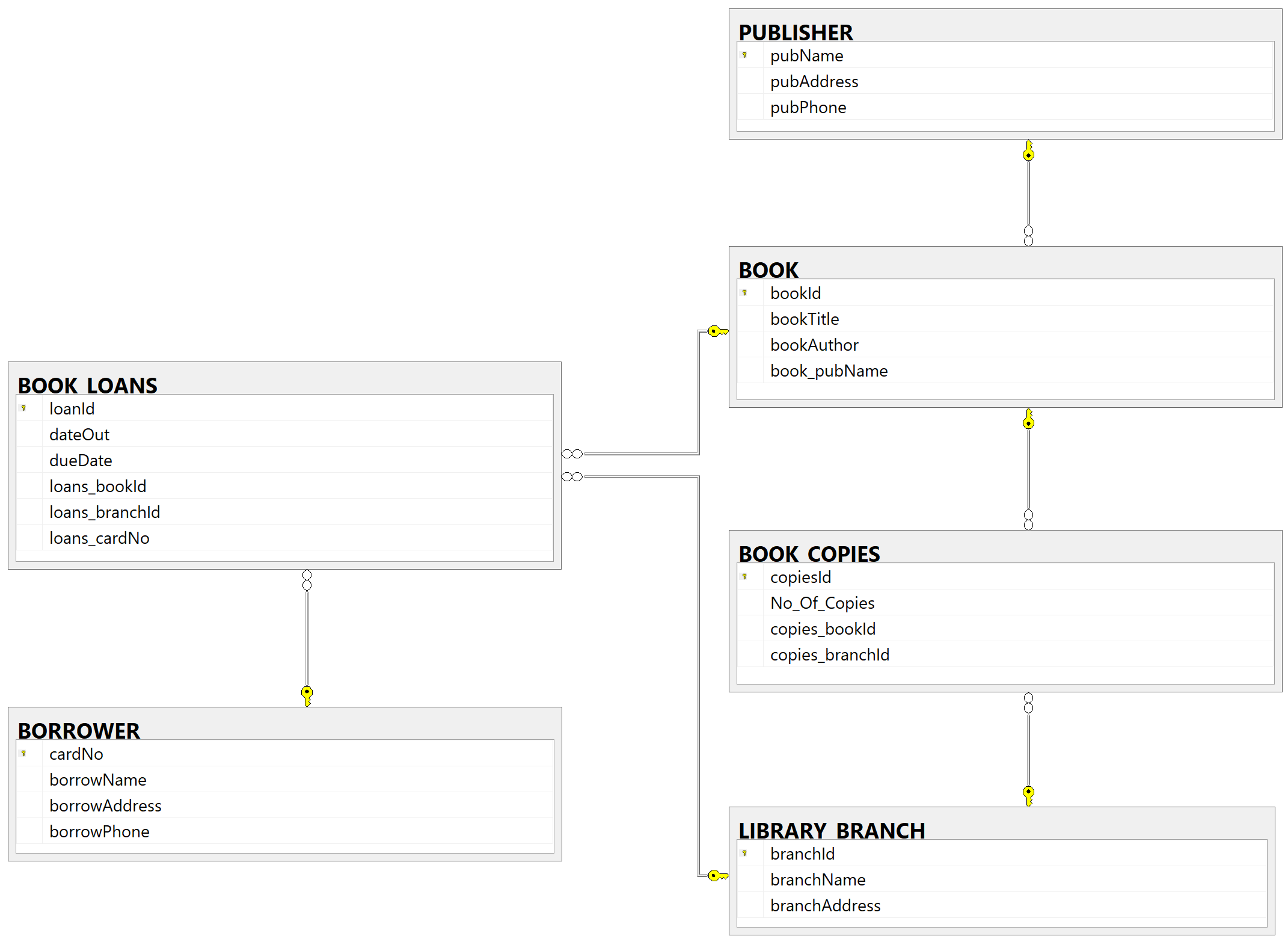Image resolution: width=1288 pixels, height=945 pixels.
Task: Click the PUBLISHER table header
Action: click(796, 32)
